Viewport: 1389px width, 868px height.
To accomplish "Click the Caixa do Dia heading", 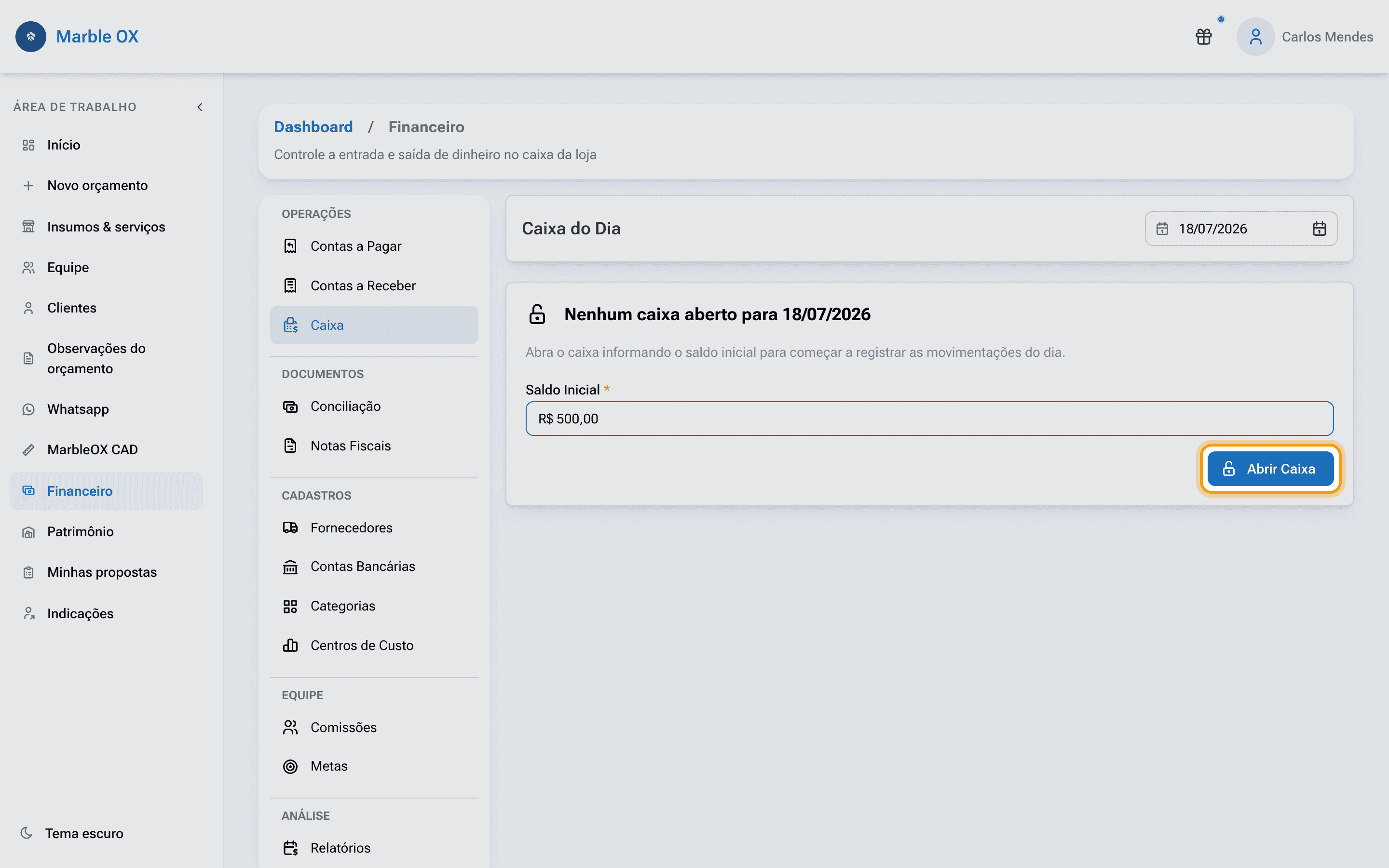I will [571, 229].
